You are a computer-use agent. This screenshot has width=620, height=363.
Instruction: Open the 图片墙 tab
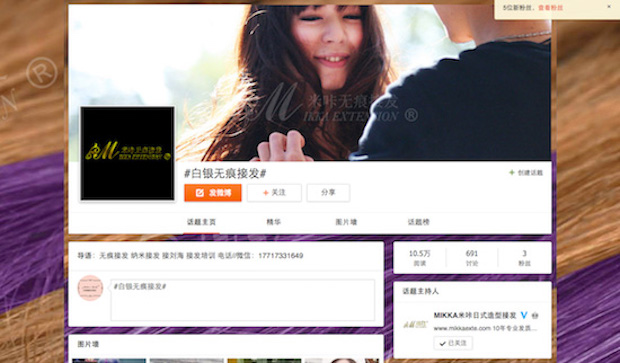[x=346, y=222]
